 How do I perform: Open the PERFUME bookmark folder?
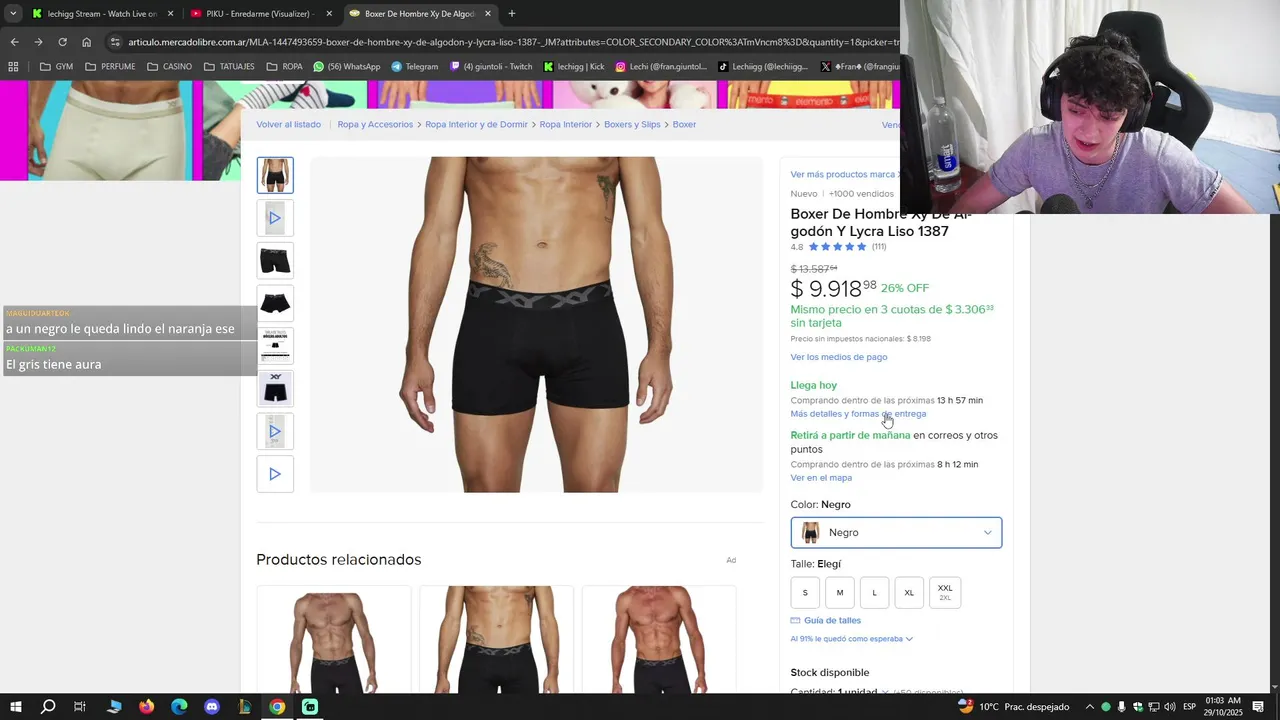110,67
